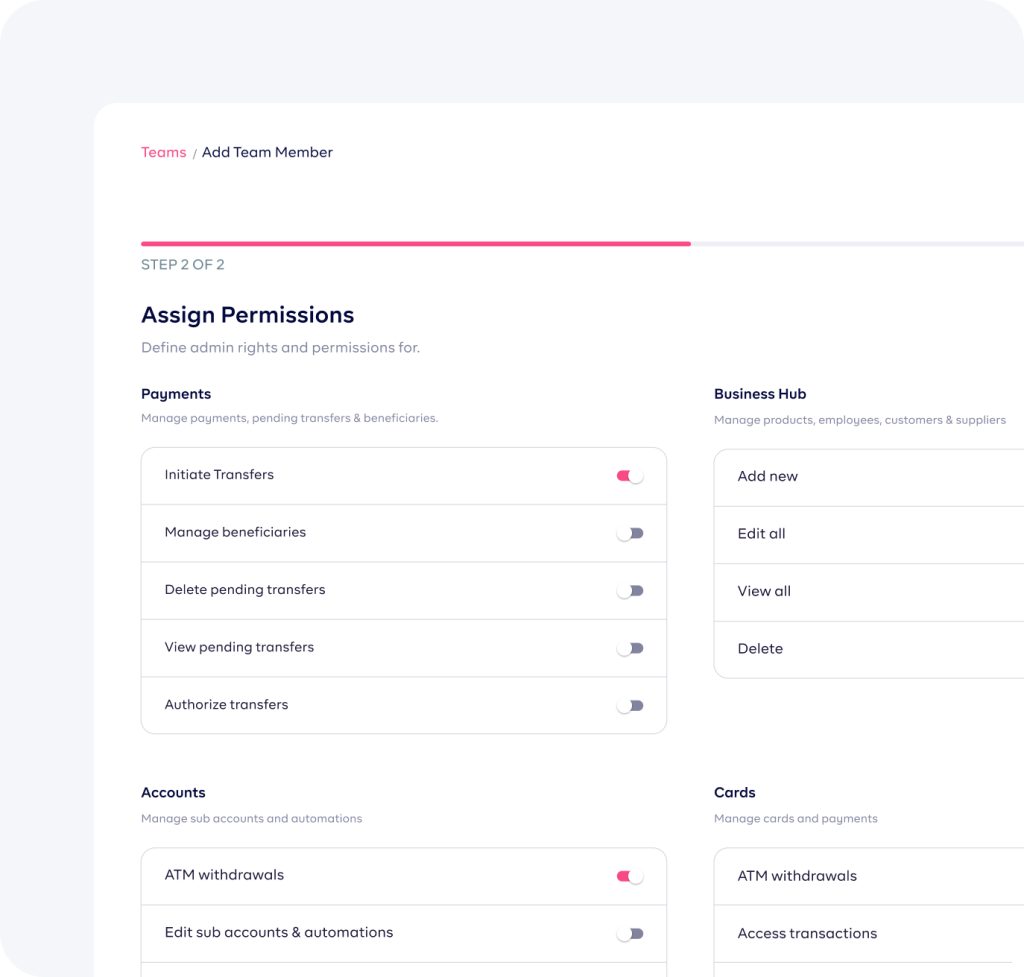Click the Authorize transfers row label
Viewport: 1024px width, 977px height.
click(x=226, y=705)
